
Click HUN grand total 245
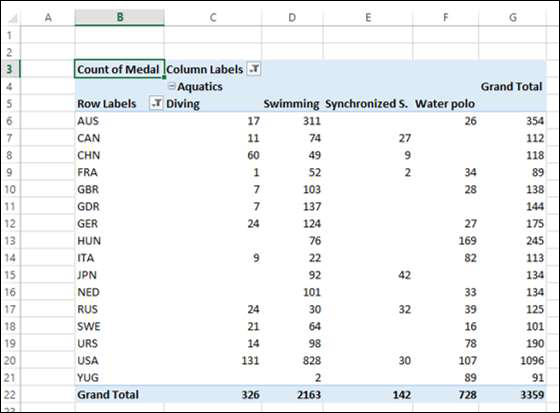535,241
